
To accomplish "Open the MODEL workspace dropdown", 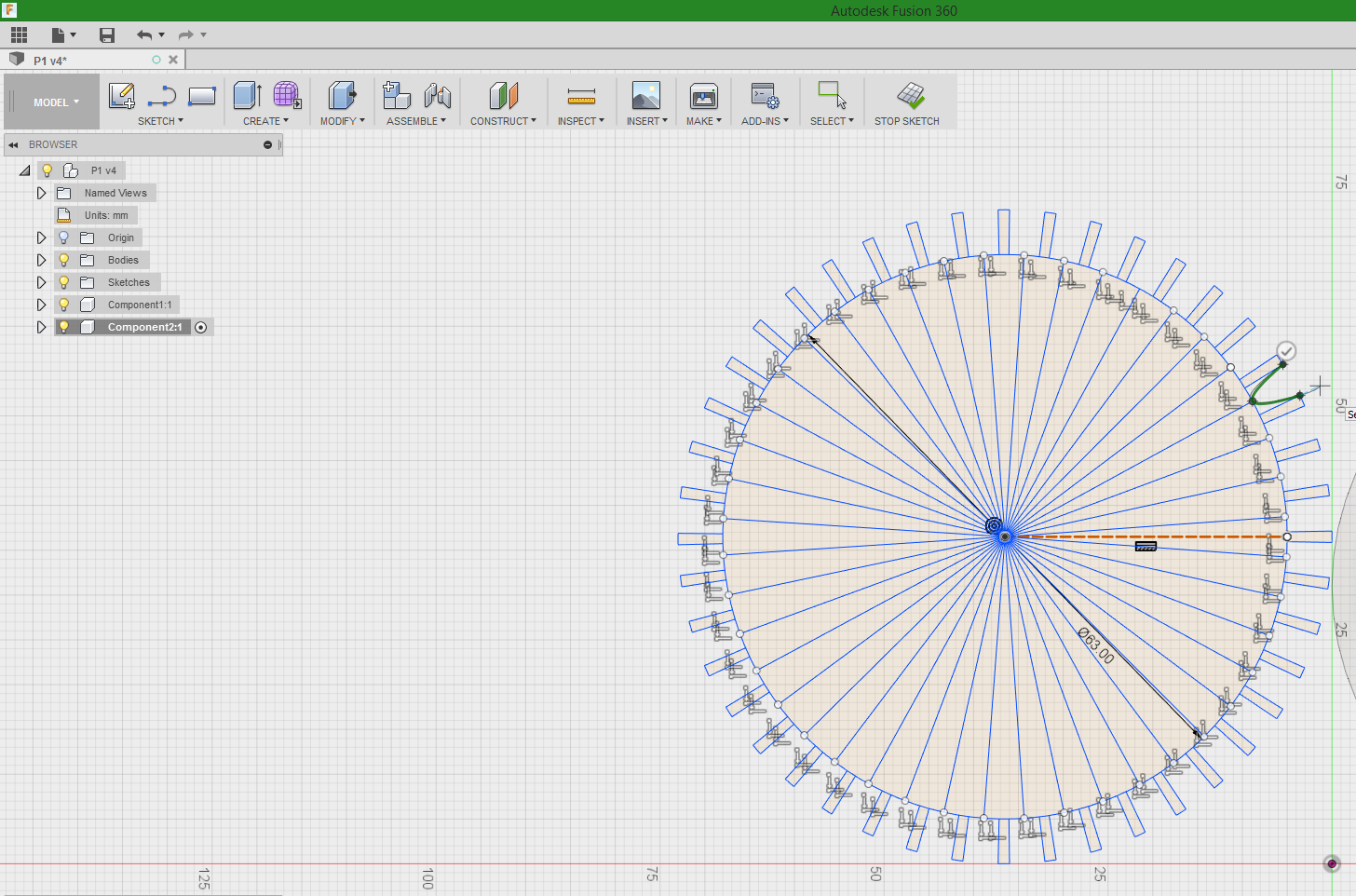I will tap(53, 102).
